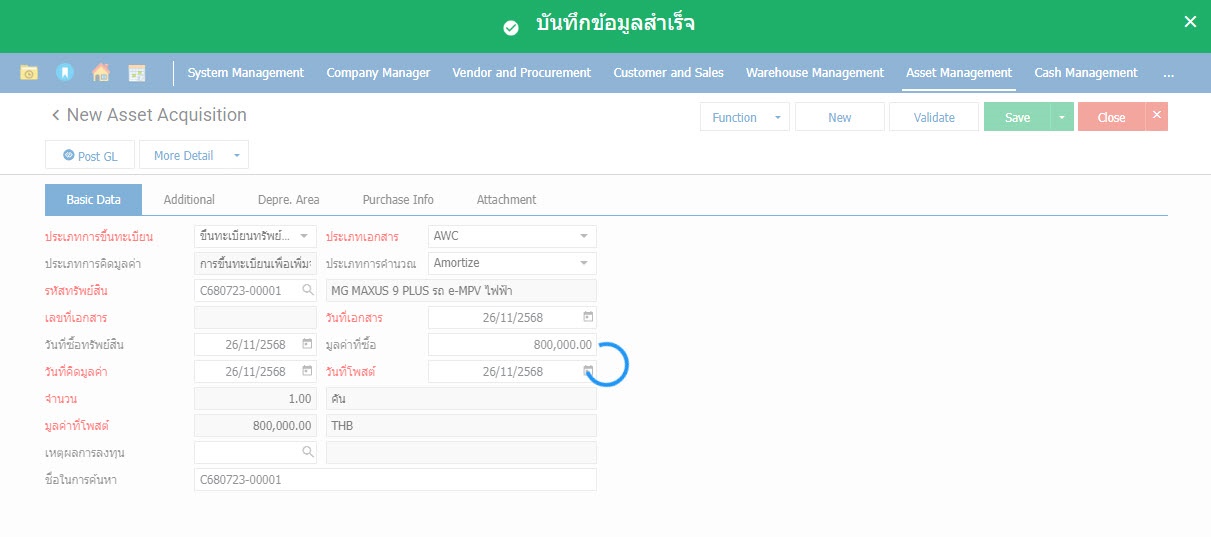Click the Post GL button
The height and width of the screenshot is (537, 1211).
click(x=90, y=156)
